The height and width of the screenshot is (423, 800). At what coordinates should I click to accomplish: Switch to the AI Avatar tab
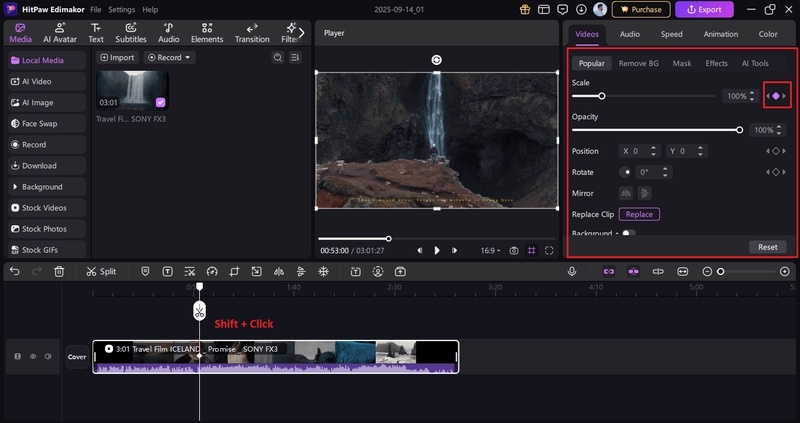(60, 33)
